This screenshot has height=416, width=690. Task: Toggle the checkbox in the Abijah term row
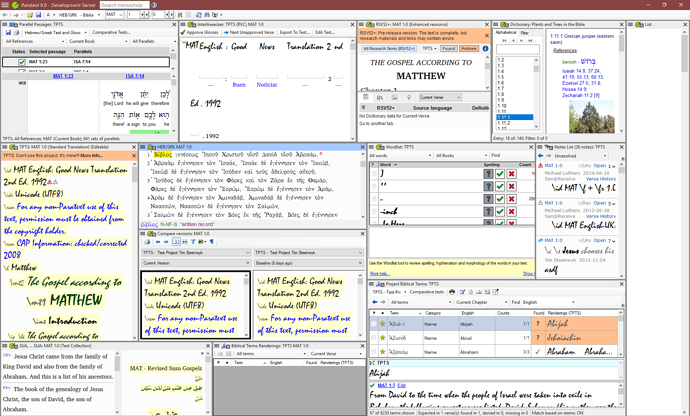[374, 324]
